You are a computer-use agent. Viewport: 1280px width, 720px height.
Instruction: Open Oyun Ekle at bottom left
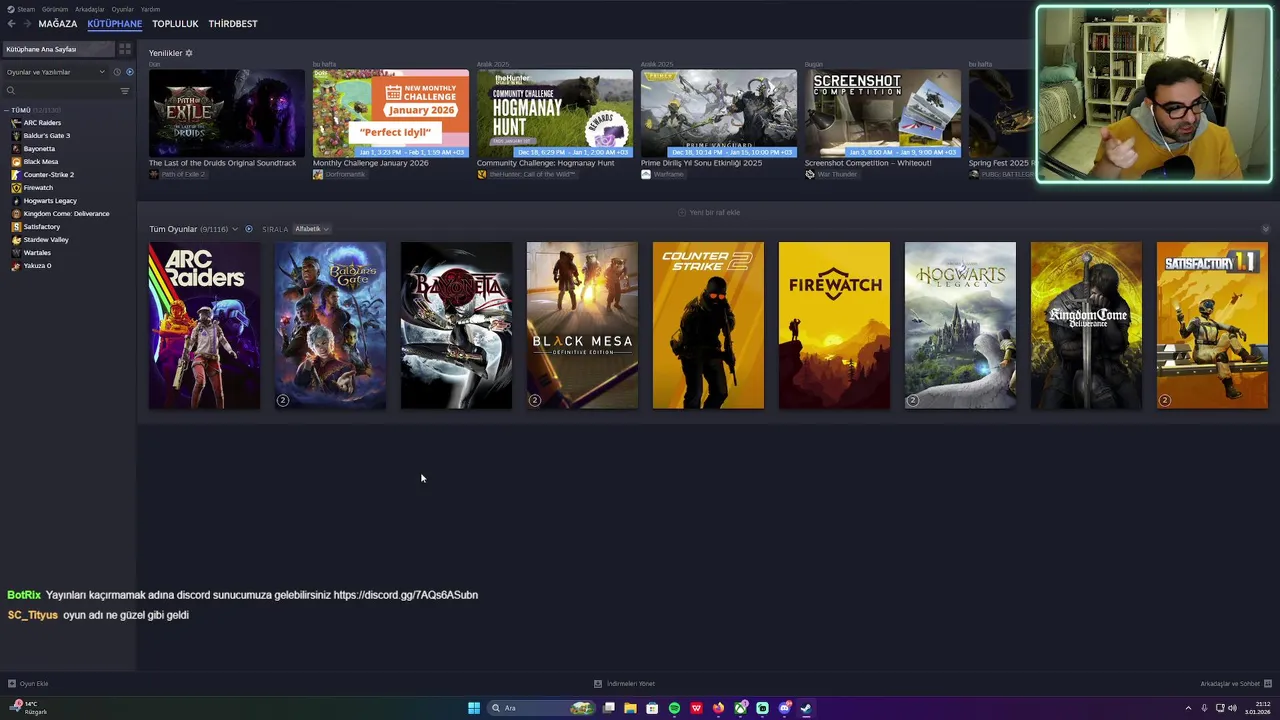pos(28,684)
